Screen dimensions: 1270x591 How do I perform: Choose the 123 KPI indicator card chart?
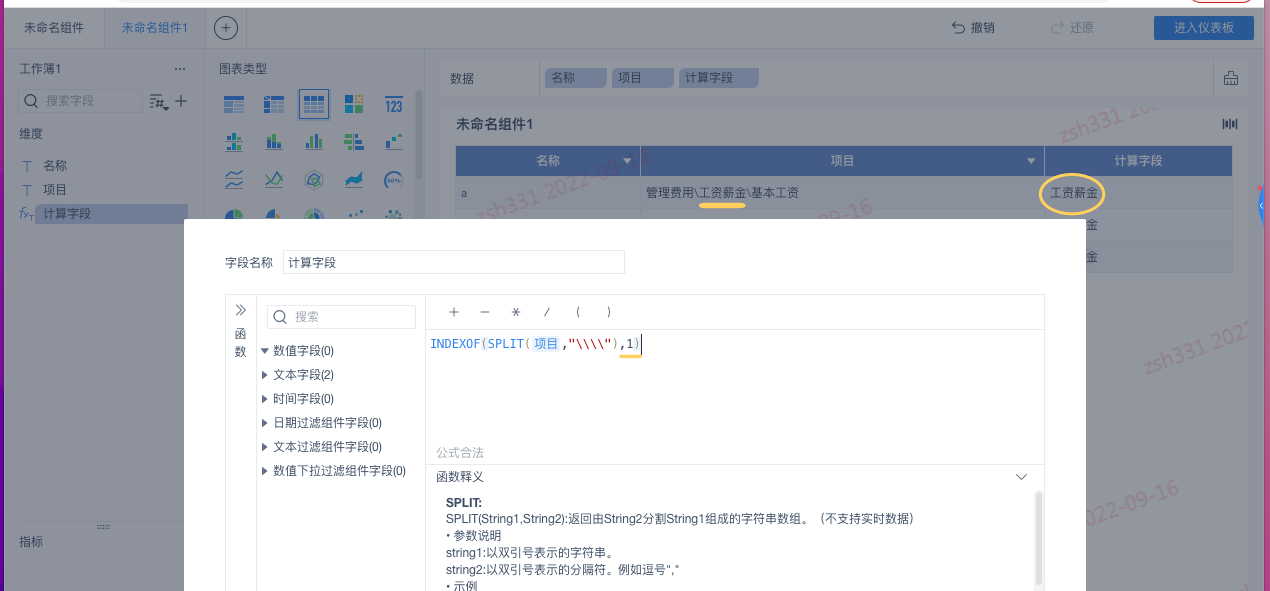click(394, 104)
